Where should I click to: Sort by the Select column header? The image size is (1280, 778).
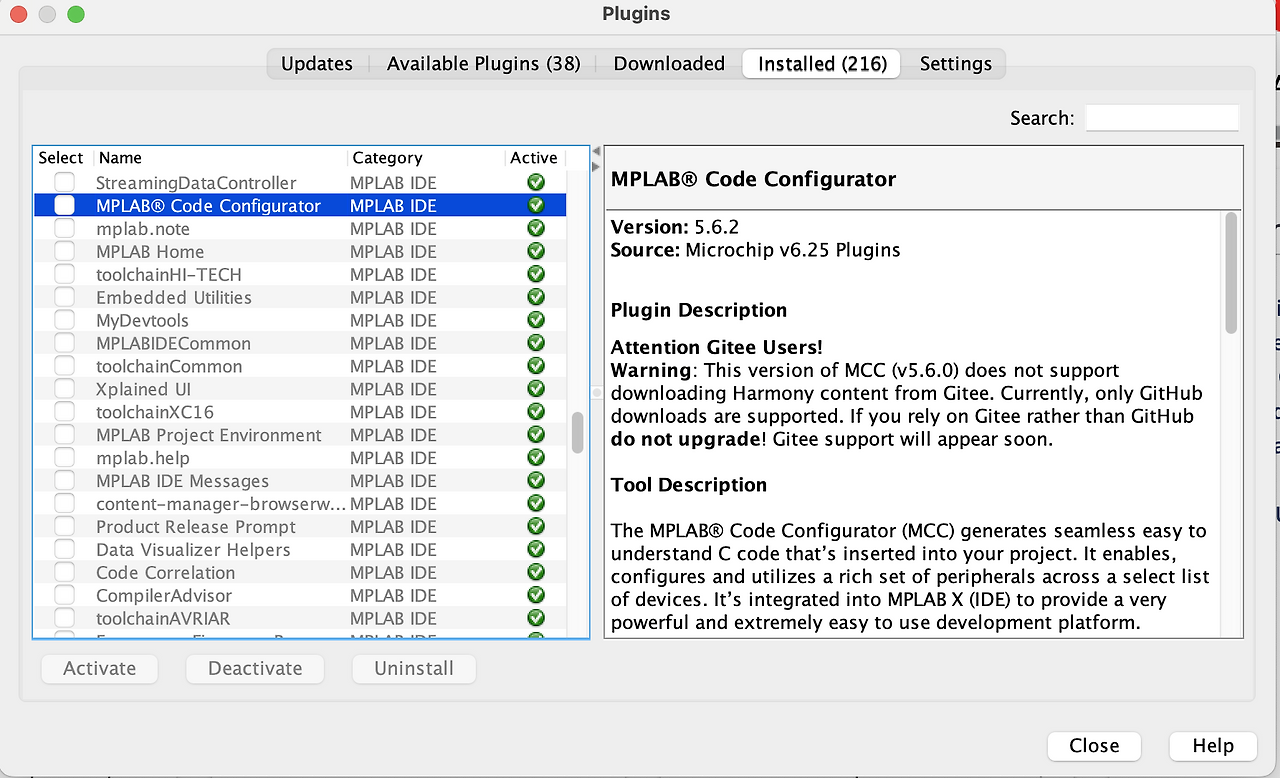(x=62, y=158)
